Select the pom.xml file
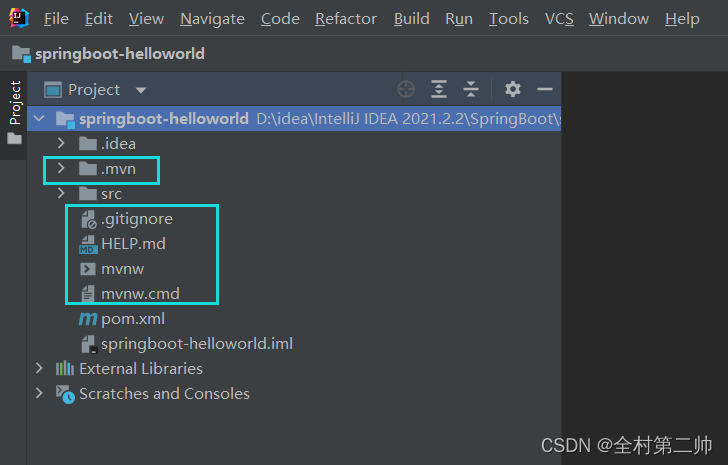The height and width of the screenshot is (465, 728). 133,319
